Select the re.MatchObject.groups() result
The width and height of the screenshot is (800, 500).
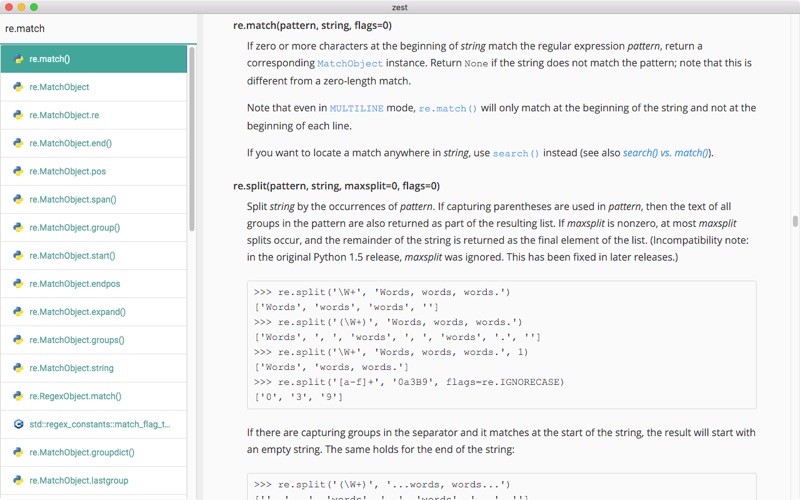94,340
